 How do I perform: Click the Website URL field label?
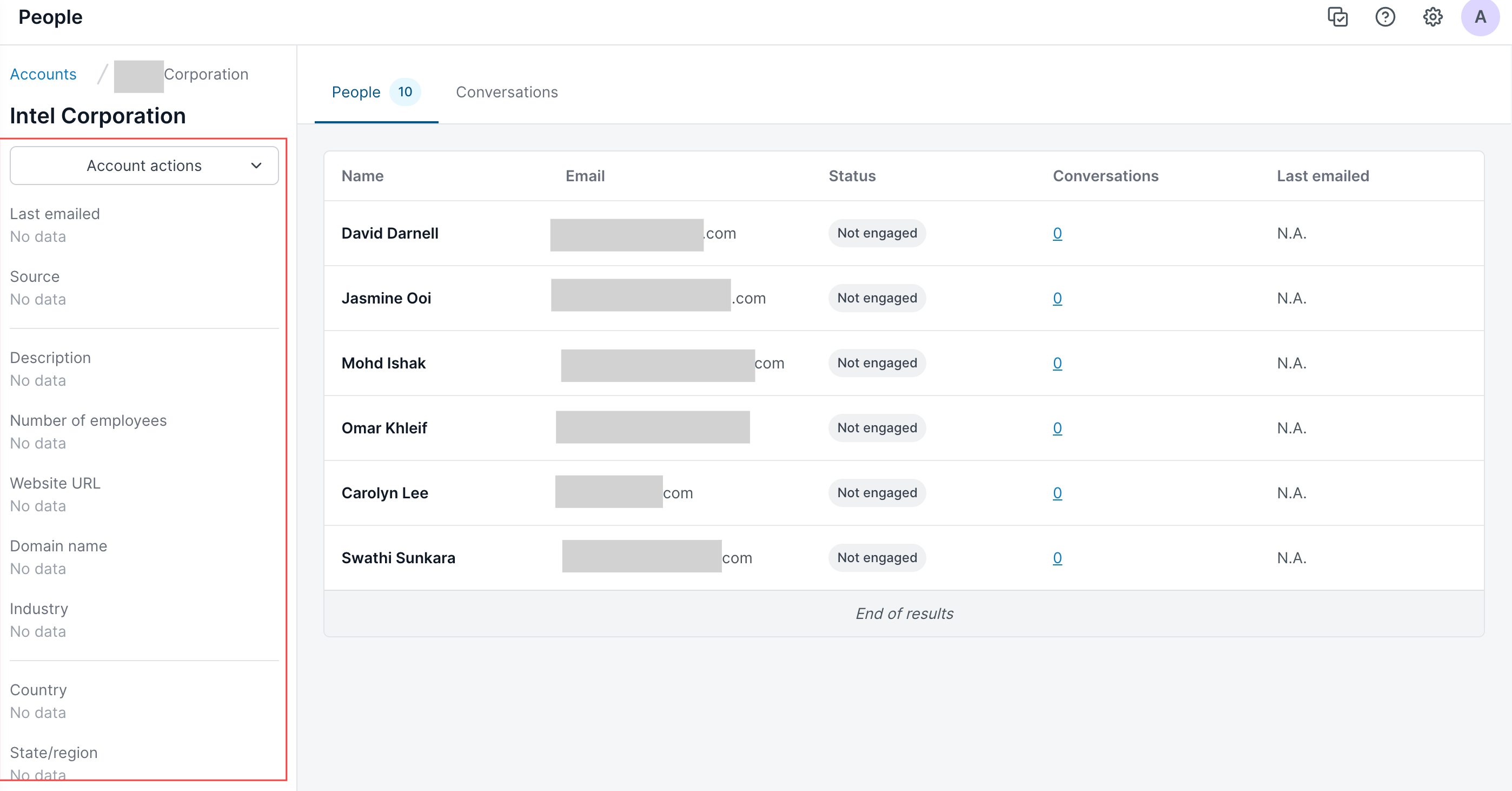[x=55, y=484]
